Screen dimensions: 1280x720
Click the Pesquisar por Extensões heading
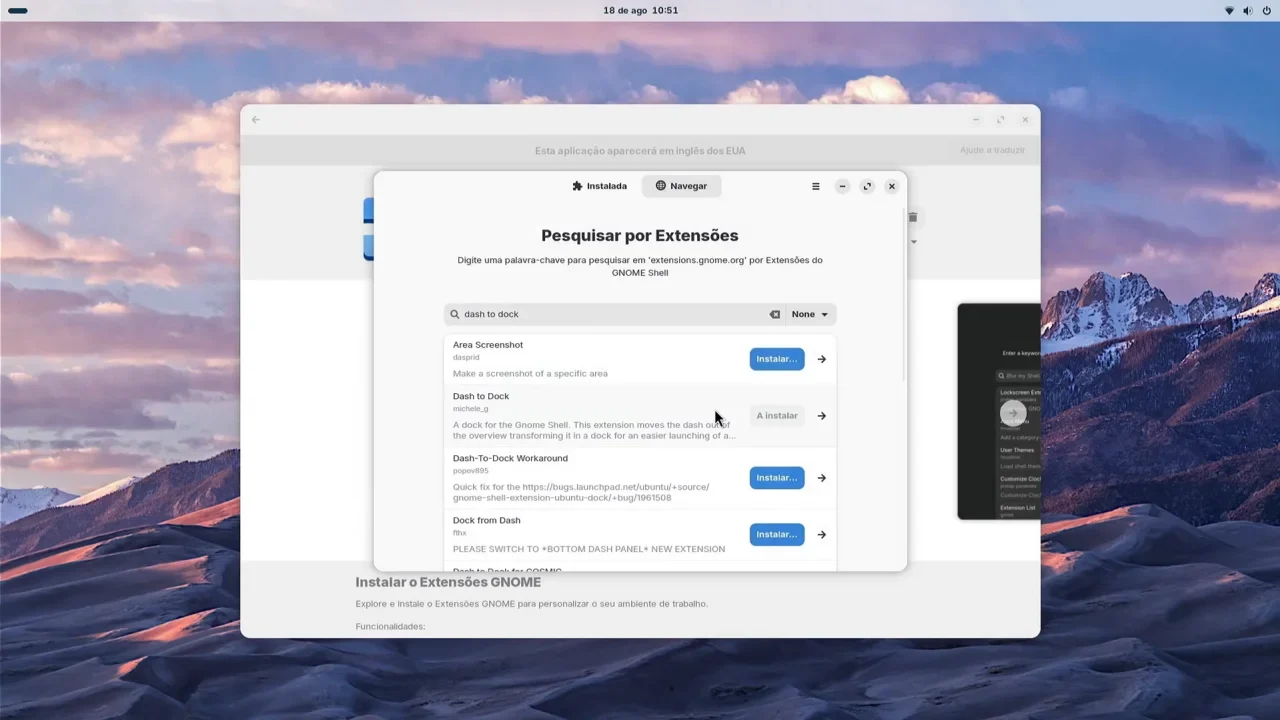tap(640, 236)
